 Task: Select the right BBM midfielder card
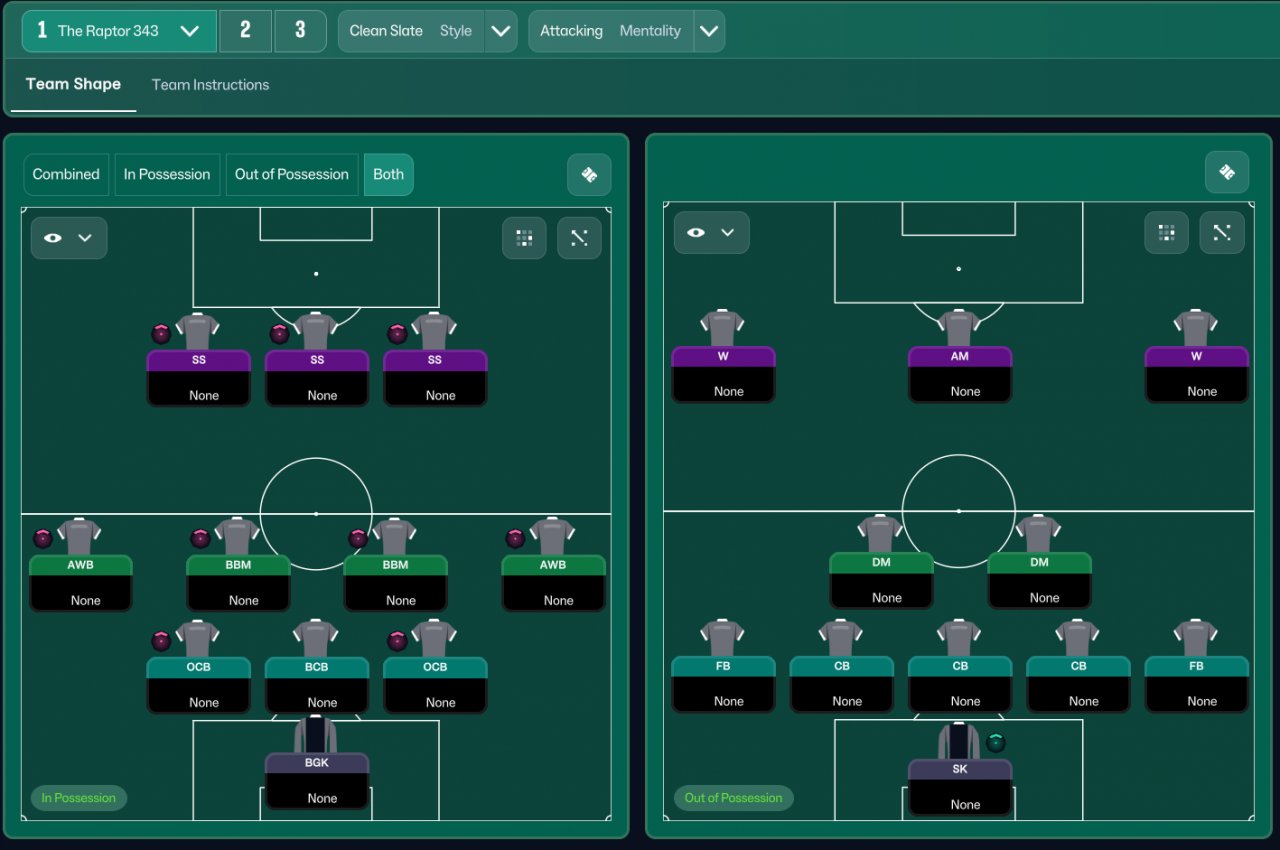[x=396, y=582]
